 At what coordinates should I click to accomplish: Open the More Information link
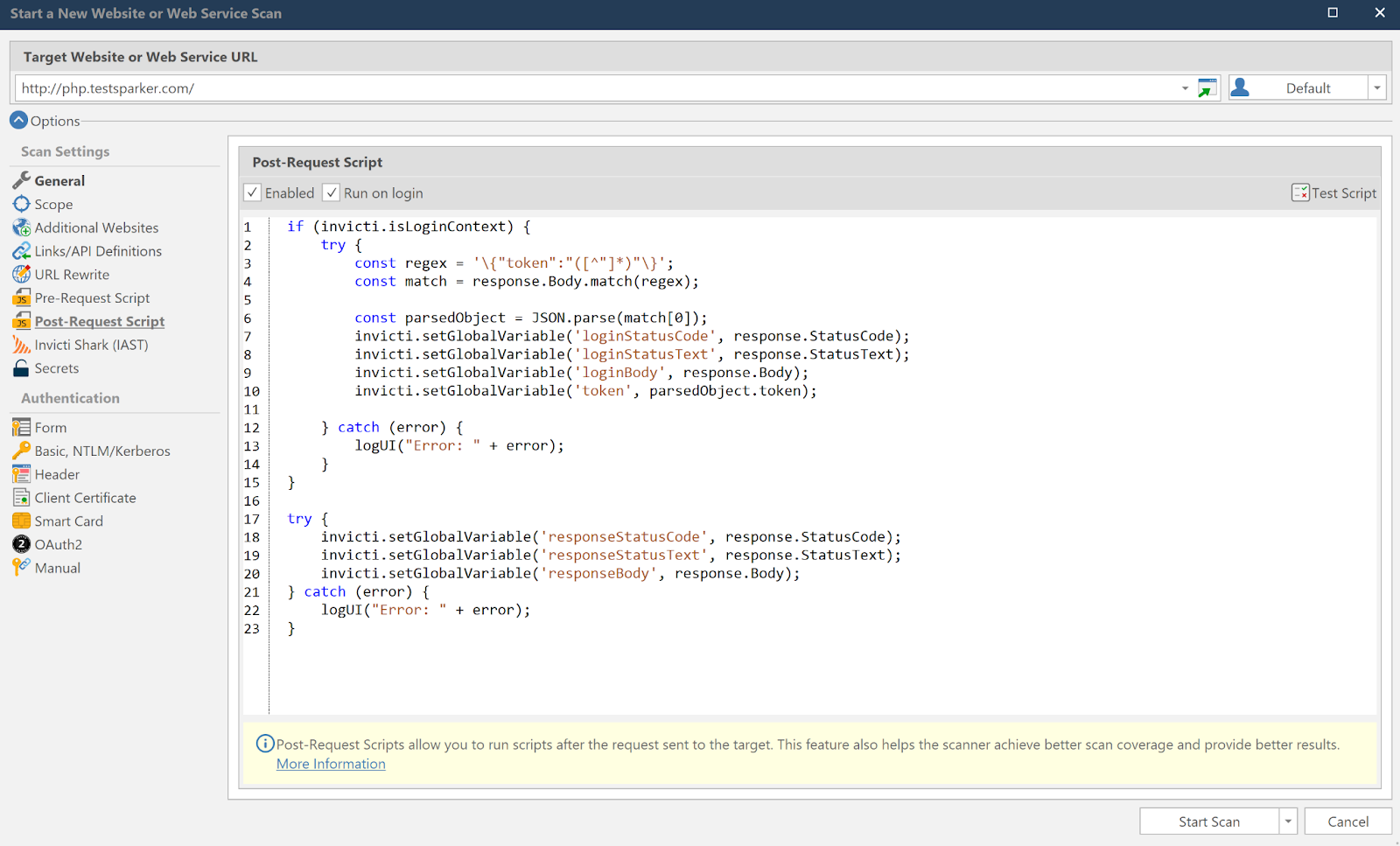click(330, 763)
